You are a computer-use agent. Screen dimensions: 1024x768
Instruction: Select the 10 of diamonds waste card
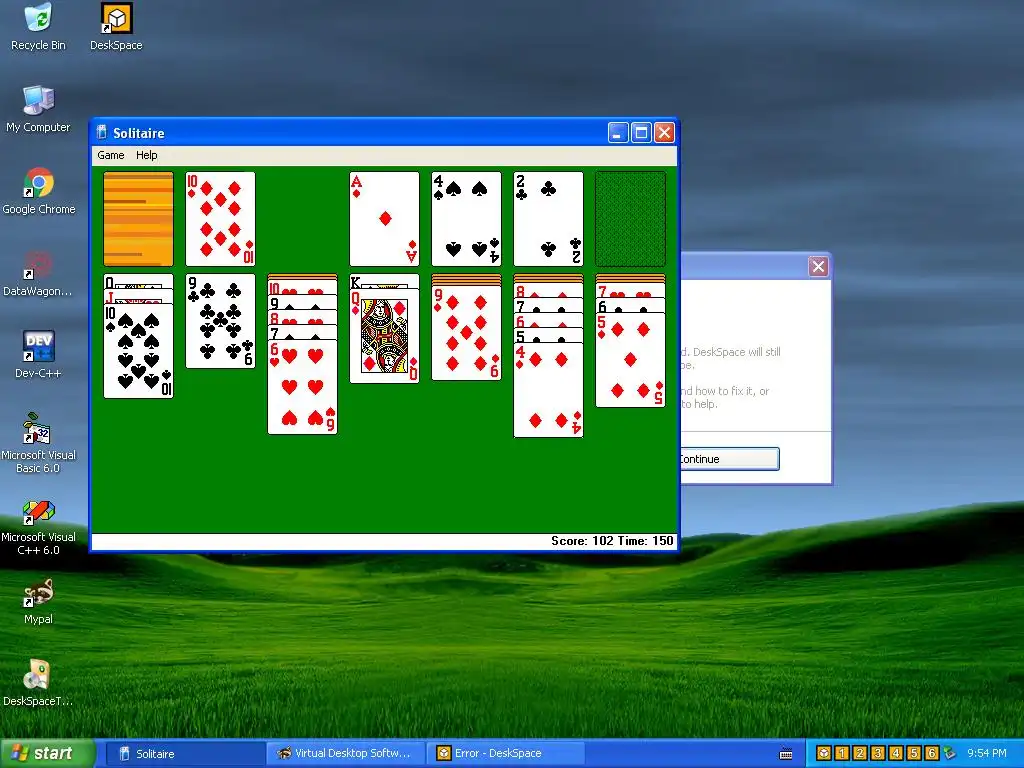point(220,219)
